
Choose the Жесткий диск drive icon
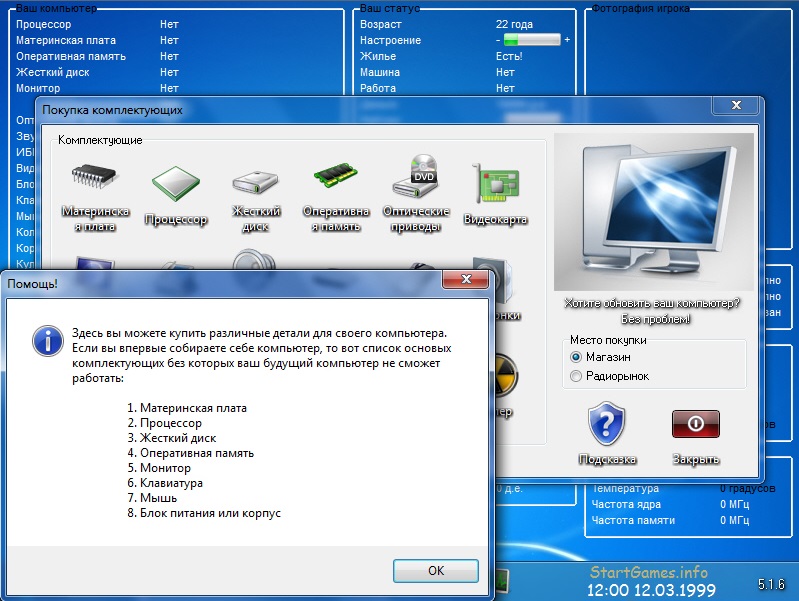(256, 180)
